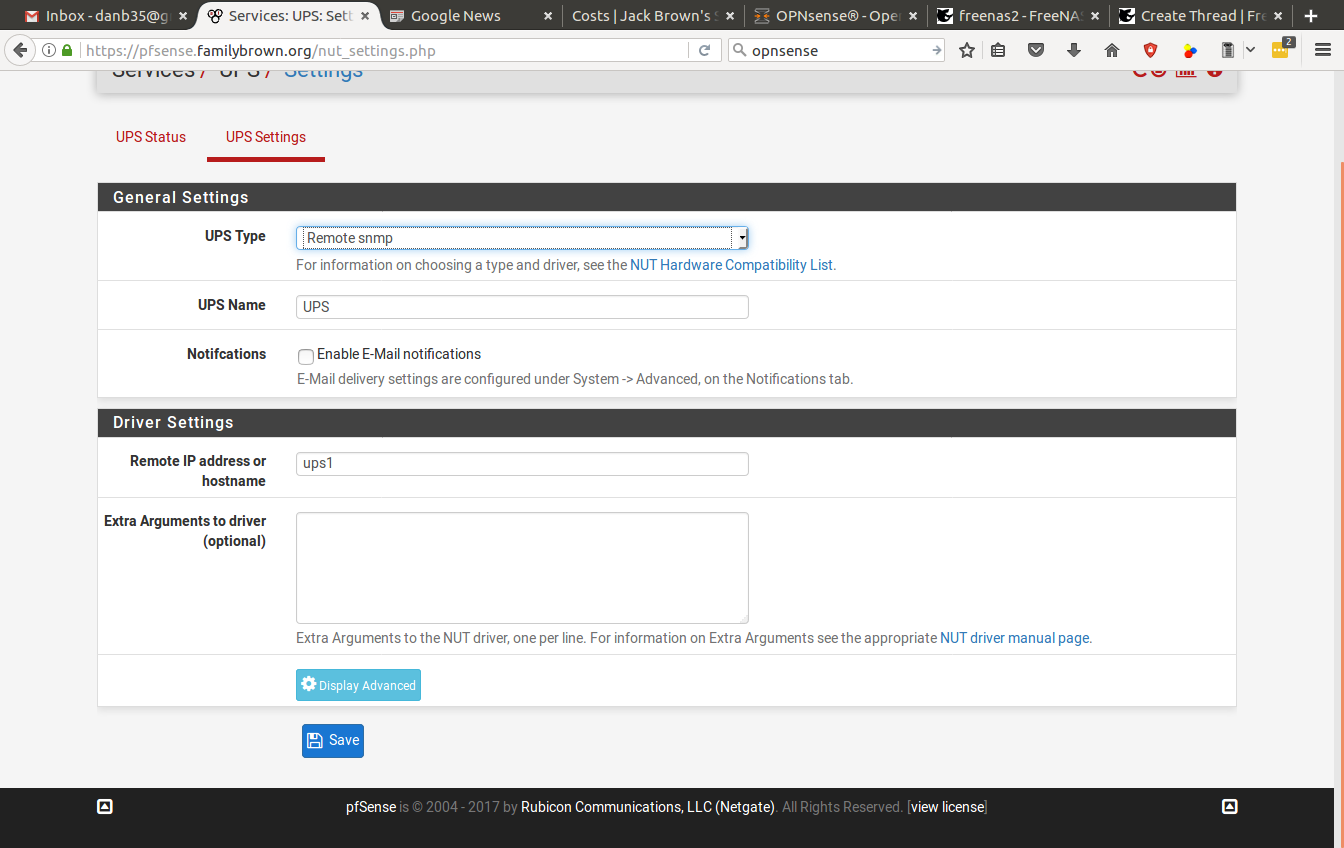Click the yellow extension with badge 2

[x=1282, y=49]
